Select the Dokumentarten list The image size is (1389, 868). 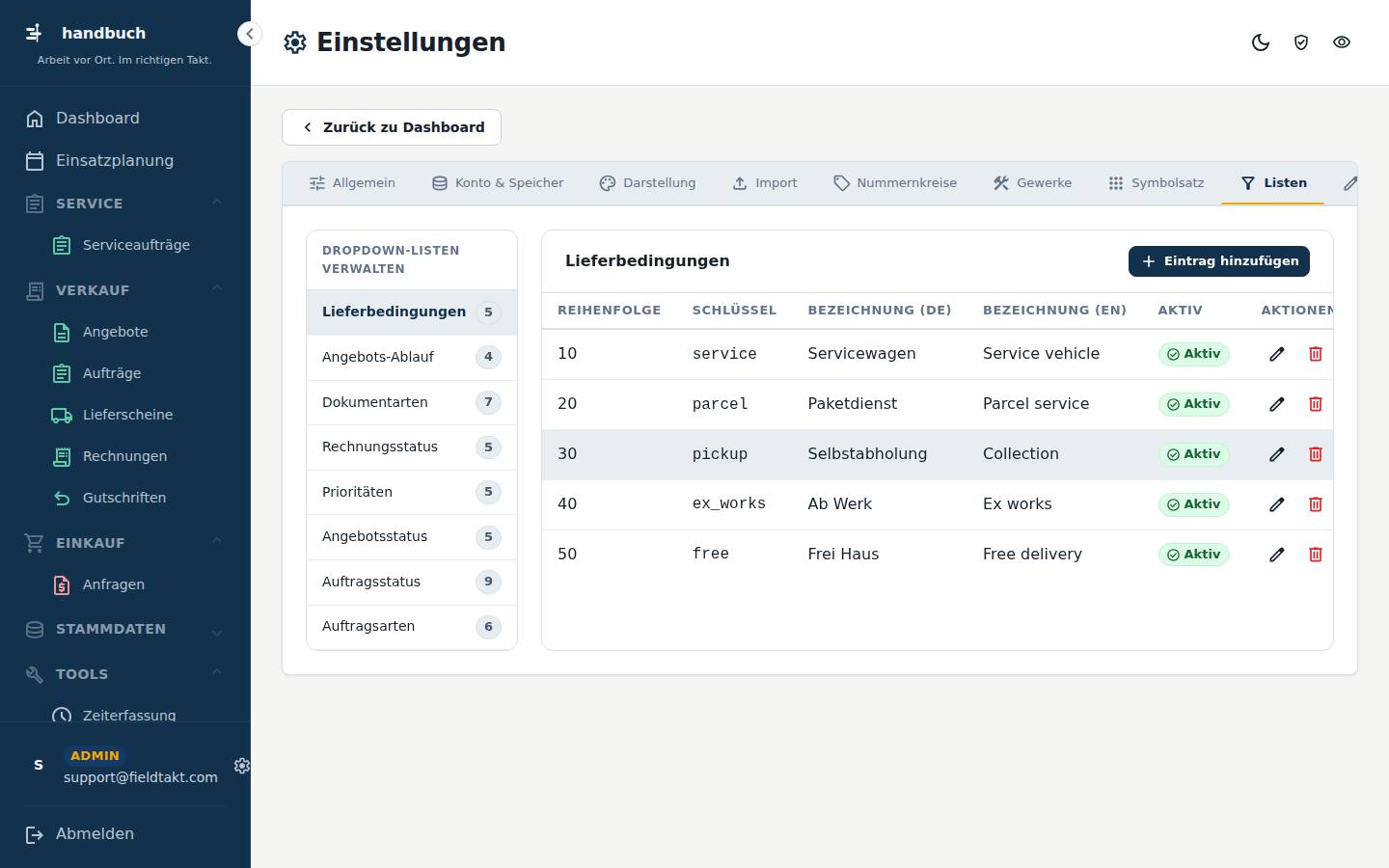(412, 402)
